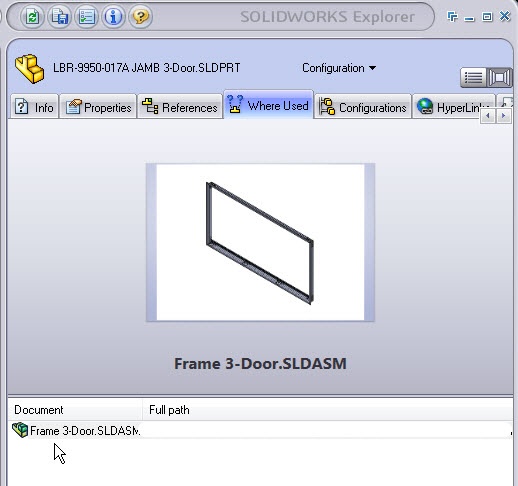Select the Where Used tab
This screenshot has height=486, width=518.
268,105
